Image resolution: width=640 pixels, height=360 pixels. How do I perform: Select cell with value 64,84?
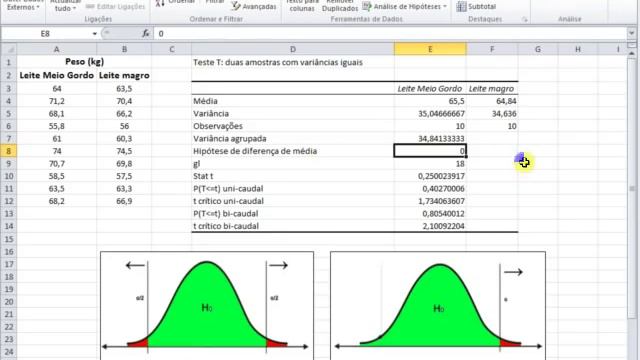point(492,101)
